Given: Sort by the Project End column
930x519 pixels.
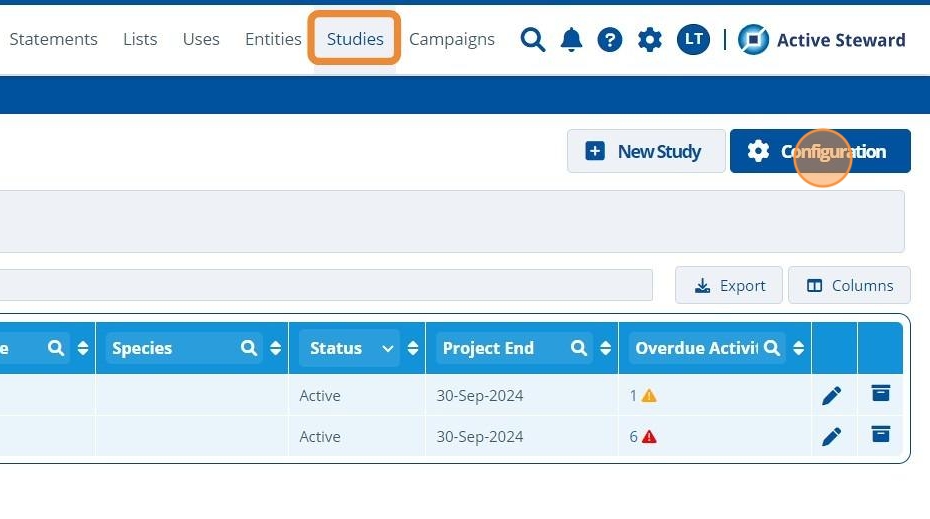Looking at the screenshot, I should (606, 348).
